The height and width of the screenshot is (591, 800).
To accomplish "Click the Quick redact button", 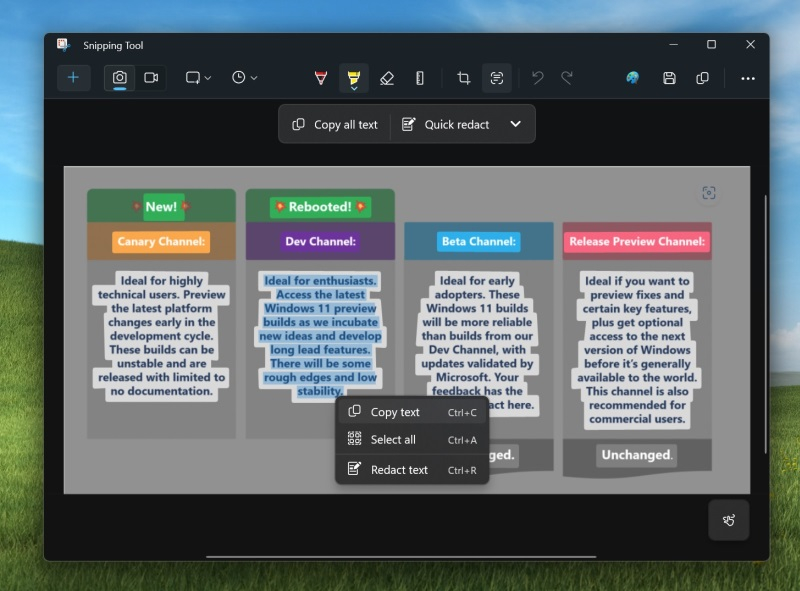I will (x=446, y=125).
